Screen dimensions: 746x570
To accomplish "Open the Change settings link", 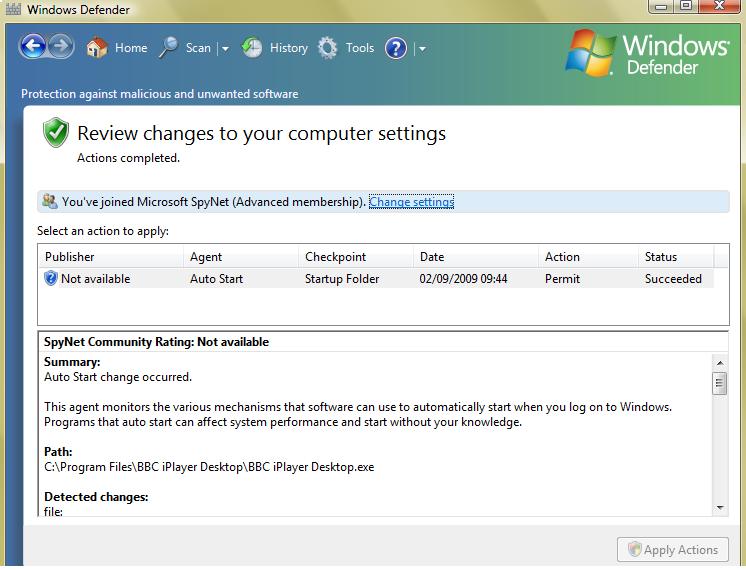I will click(x=412, y=202).
